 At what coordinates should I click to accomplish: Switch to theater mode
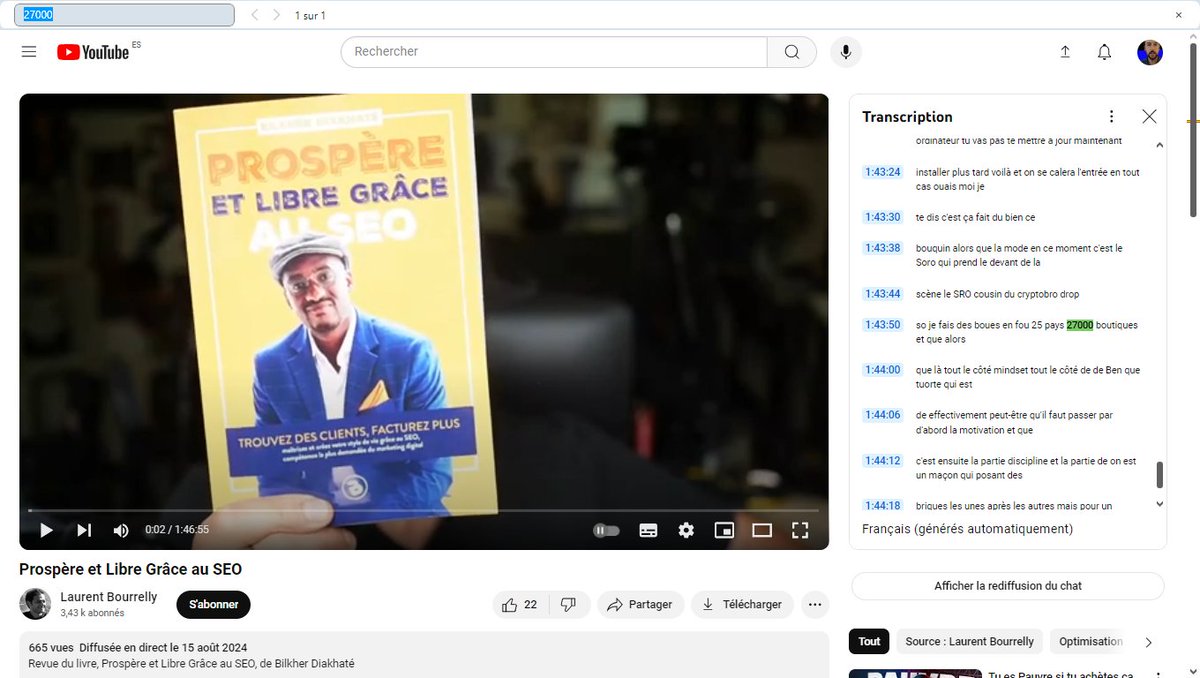click(x=762, y=530)
